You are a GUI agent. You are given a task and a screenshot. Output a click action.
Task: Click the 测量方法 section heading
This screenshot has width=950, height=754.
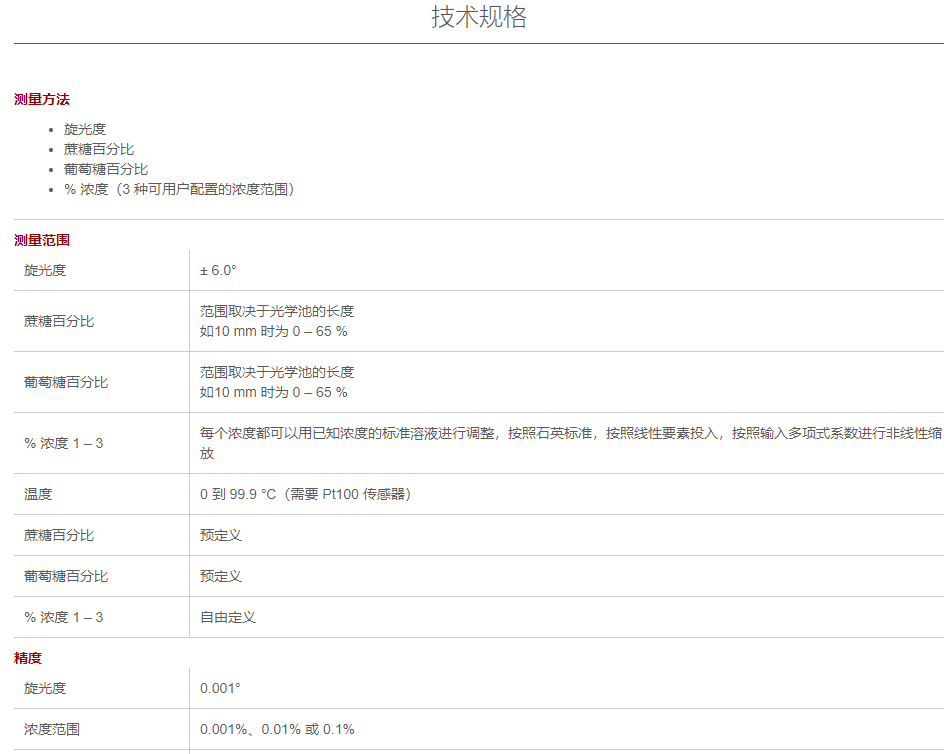click(42, 99)
